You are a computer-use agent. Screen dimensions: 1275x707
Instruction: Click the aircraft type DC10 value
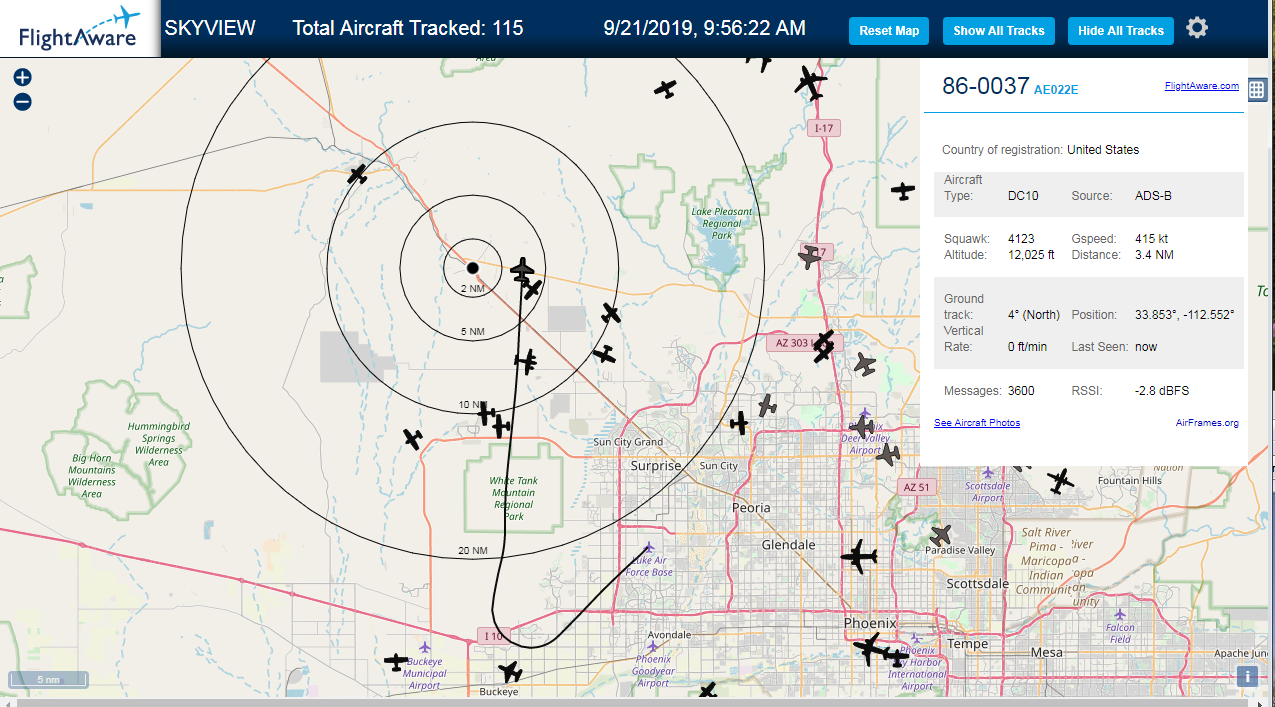pos(1023,196)
